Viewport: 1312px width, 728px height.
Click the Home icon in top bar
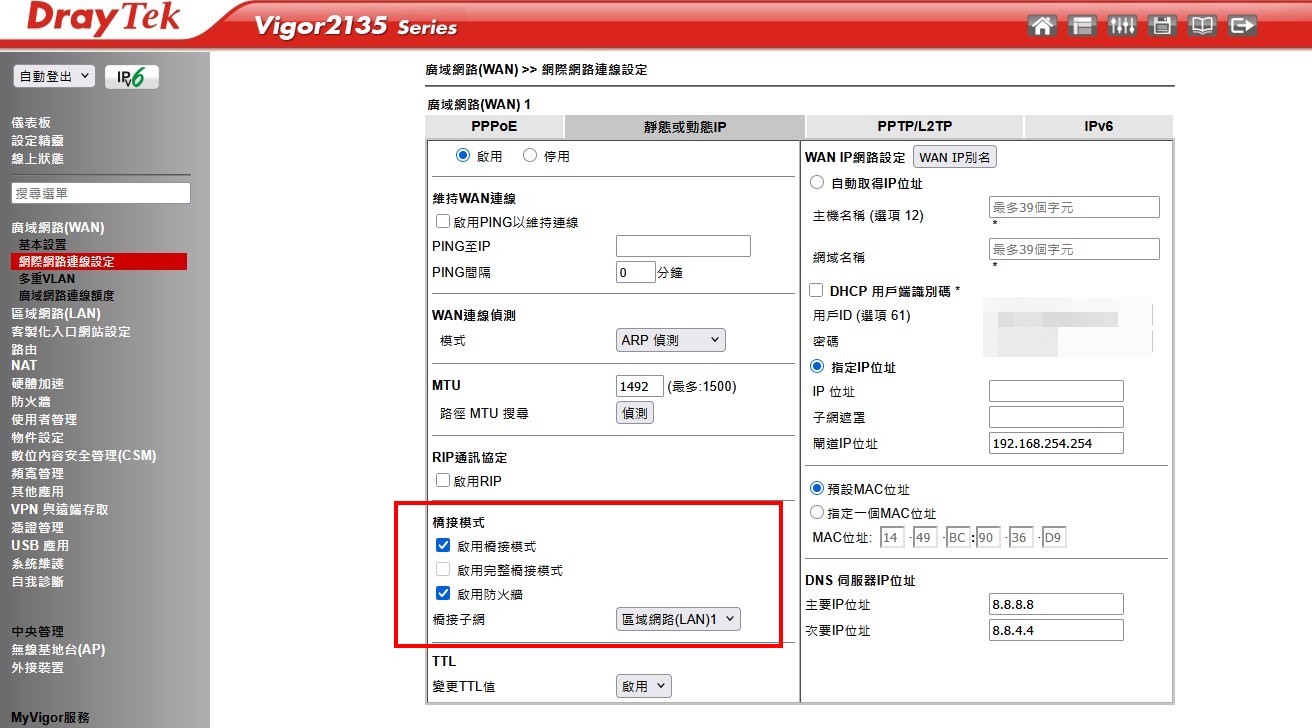click(1042, 26)
